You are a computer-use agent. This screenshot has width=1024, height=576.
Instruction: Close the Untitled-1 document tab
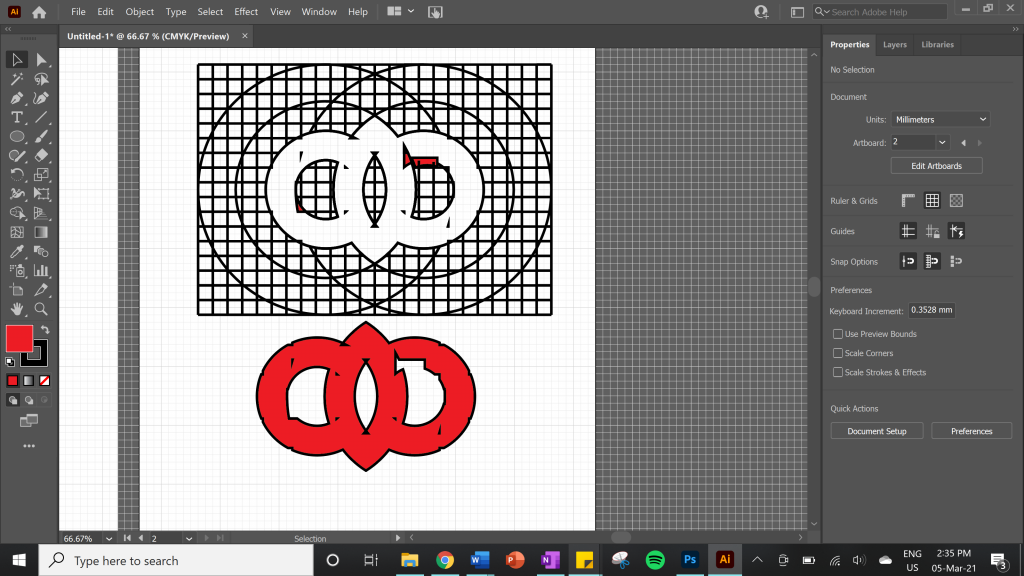245,36
